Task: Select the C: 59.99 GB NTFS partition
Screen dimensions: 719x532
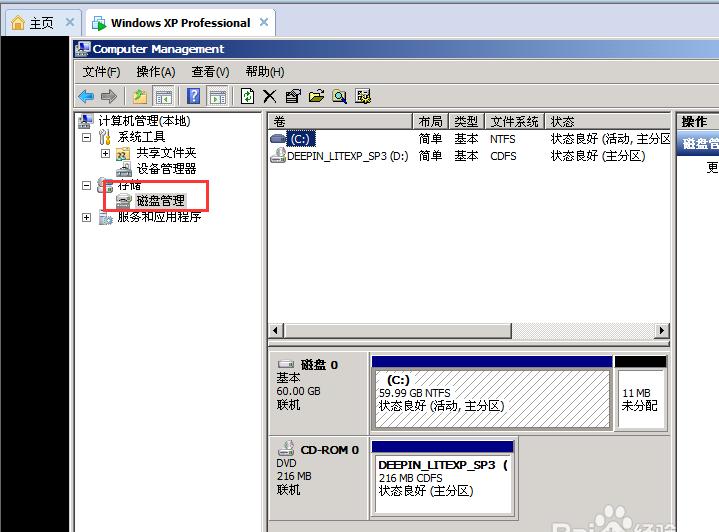Action: click(492, 393)
